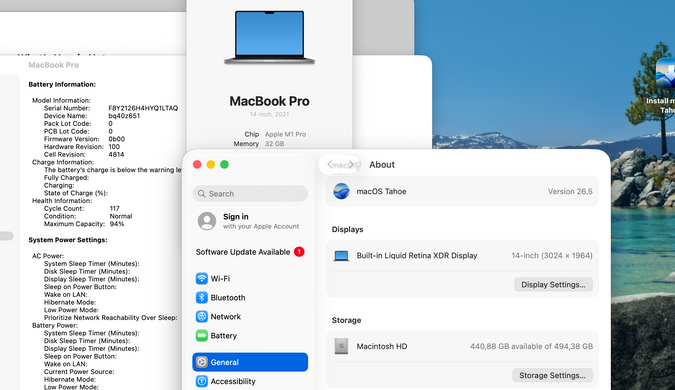The image size is (675, 390).
Task: Click the 14-inch (3024 × 1964) resolution text
Action: tap(552, 256)
